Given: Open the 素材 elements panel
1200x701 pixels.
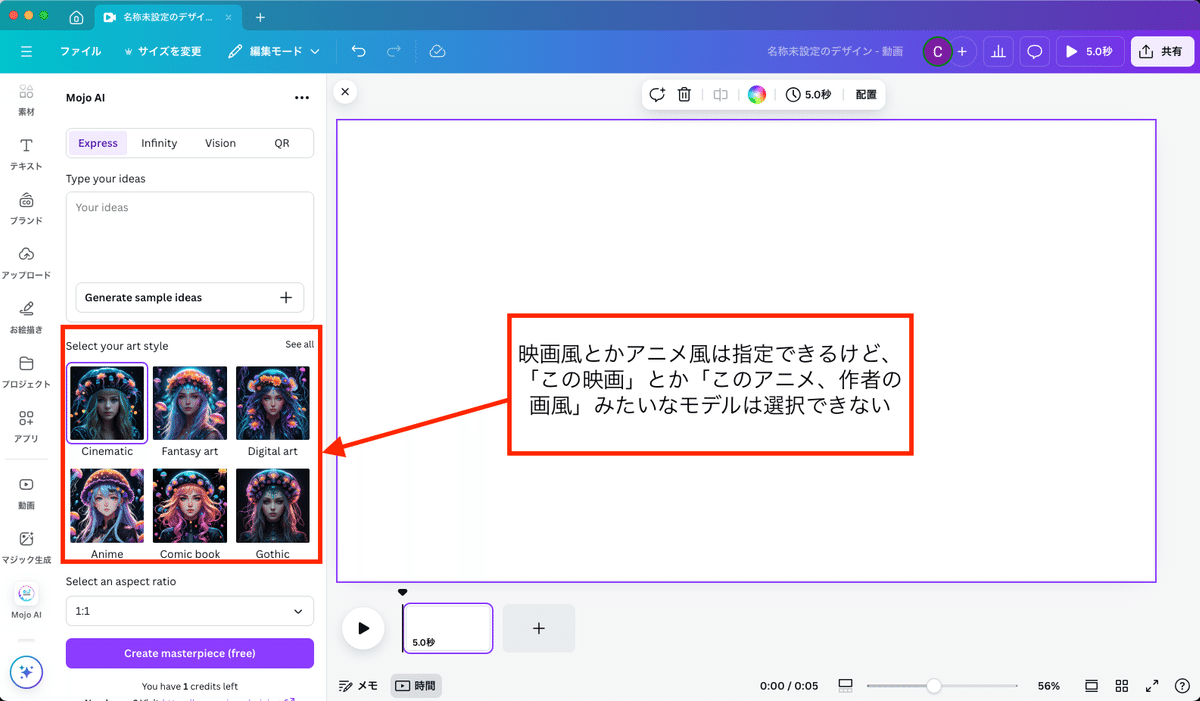Looking at the screenshot, I should (x=26, y=100).
